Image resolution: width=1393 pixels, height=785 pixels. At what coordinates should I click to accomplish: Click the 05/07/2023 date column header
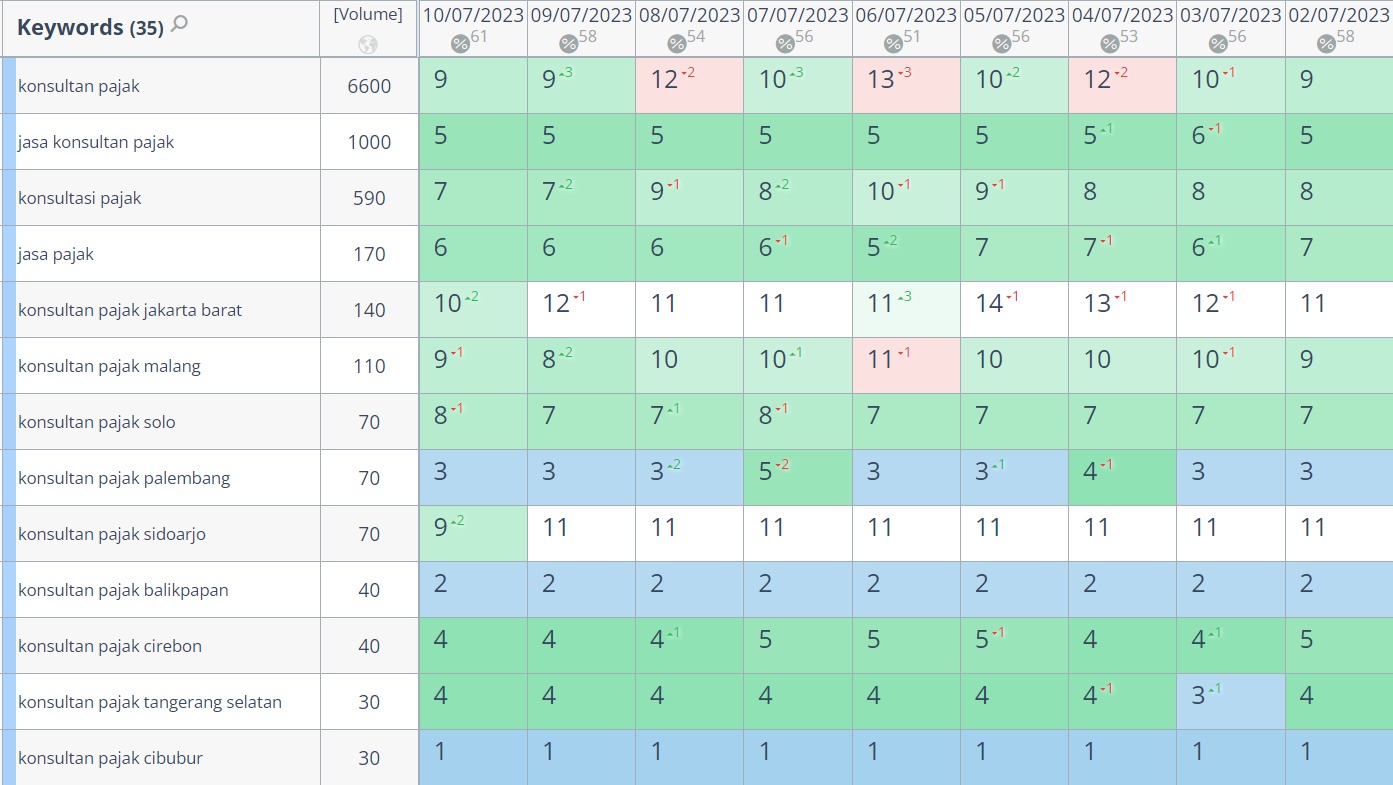coord(1014,15)
